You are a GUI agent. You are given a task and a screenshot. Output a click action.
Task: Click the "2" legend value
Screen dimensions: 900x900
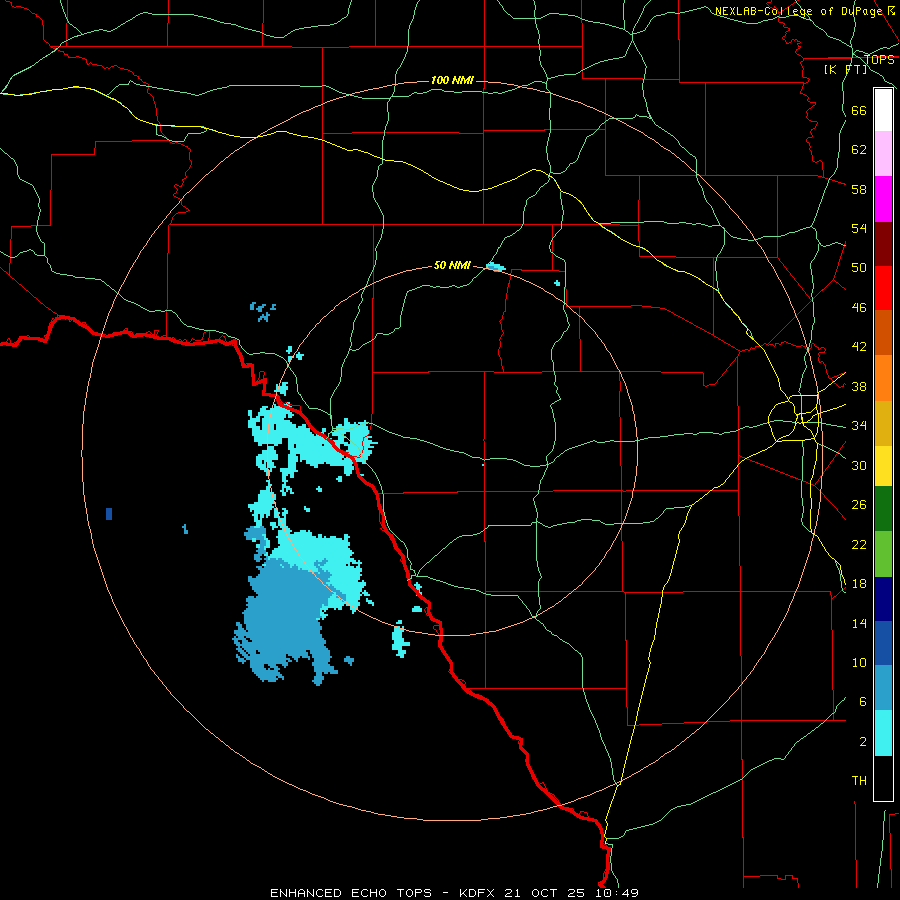point(862,742)
